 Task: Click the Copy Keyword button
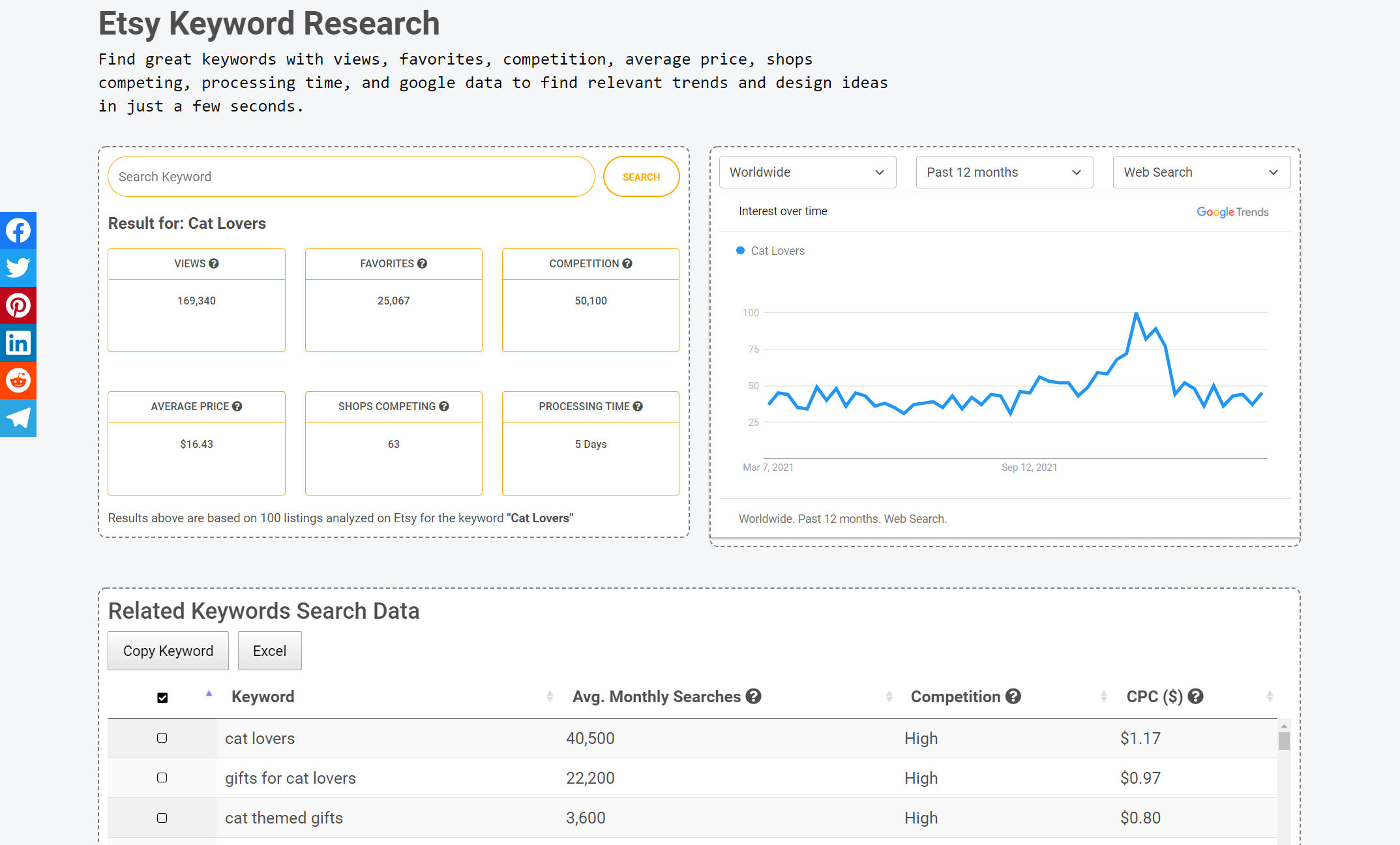168,650
